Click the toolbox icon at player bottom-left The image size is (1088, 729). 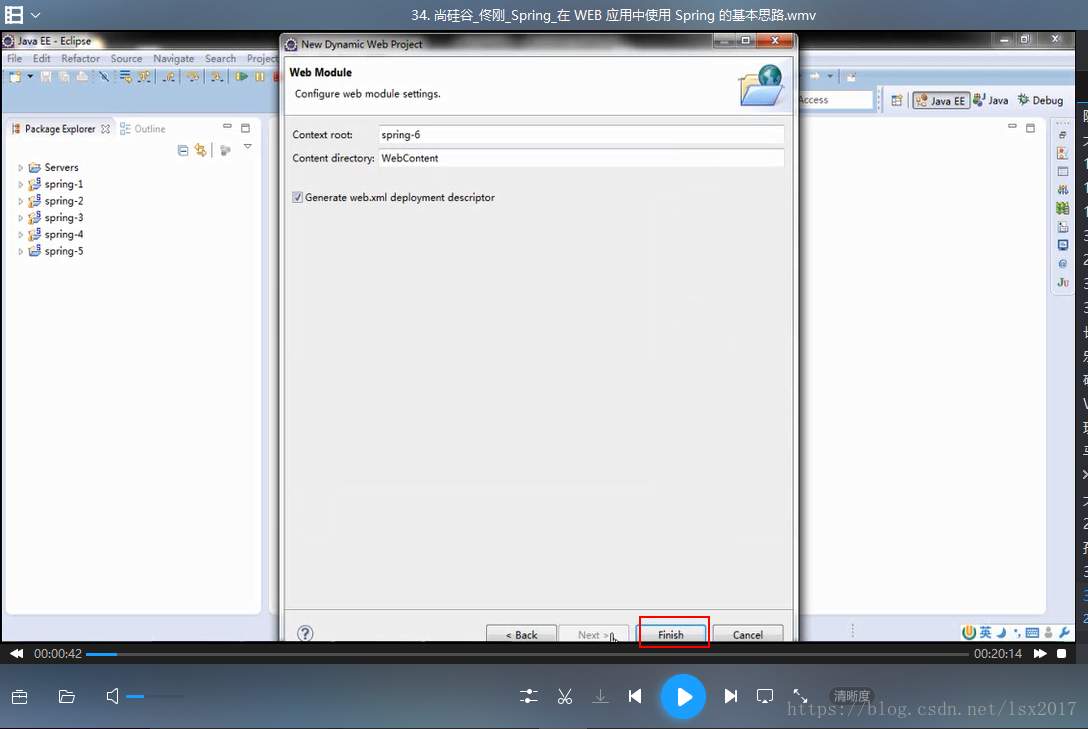(19, 696)
